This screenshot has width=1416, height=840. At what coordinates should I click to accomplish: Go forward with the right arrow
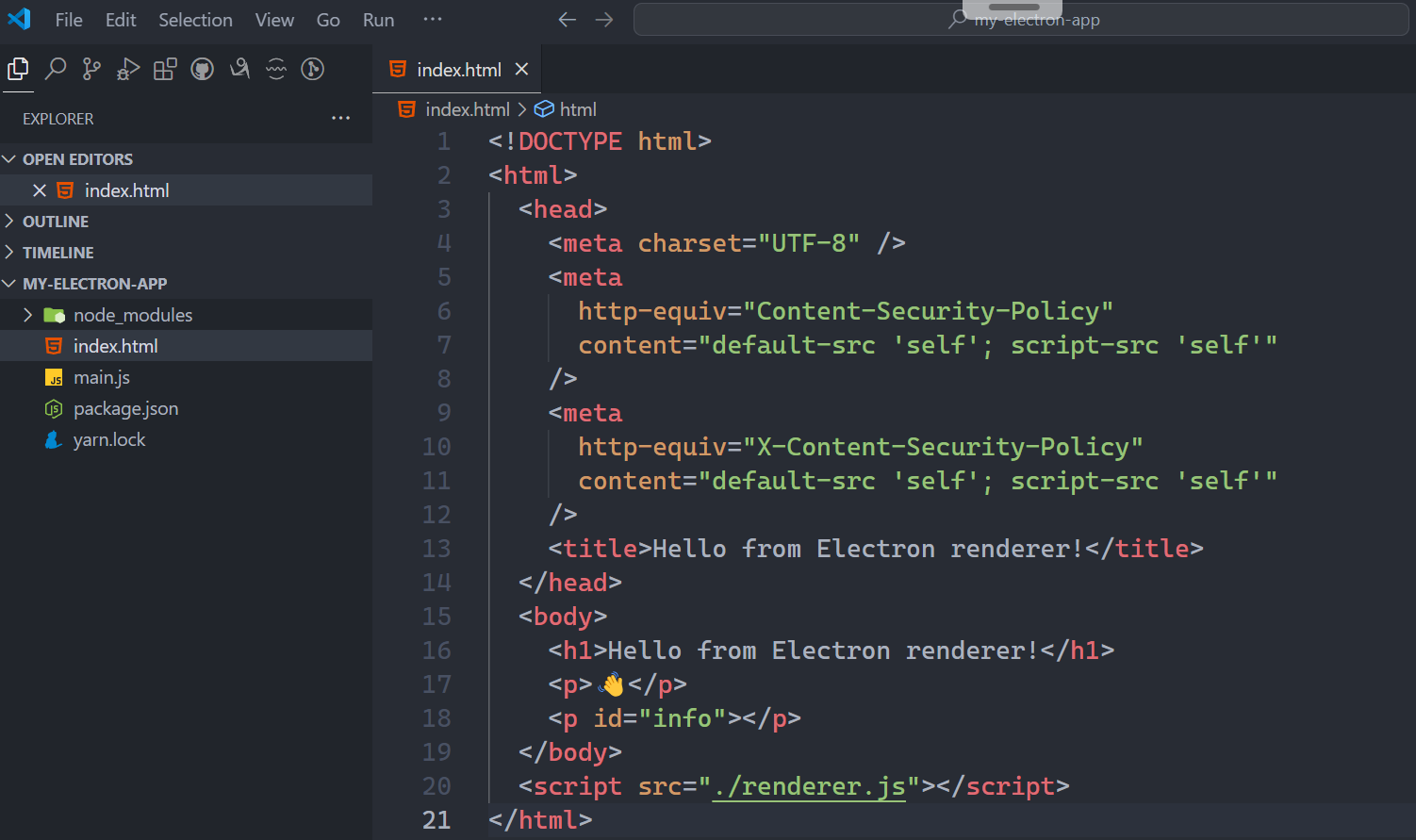click(x=604, y=20)
